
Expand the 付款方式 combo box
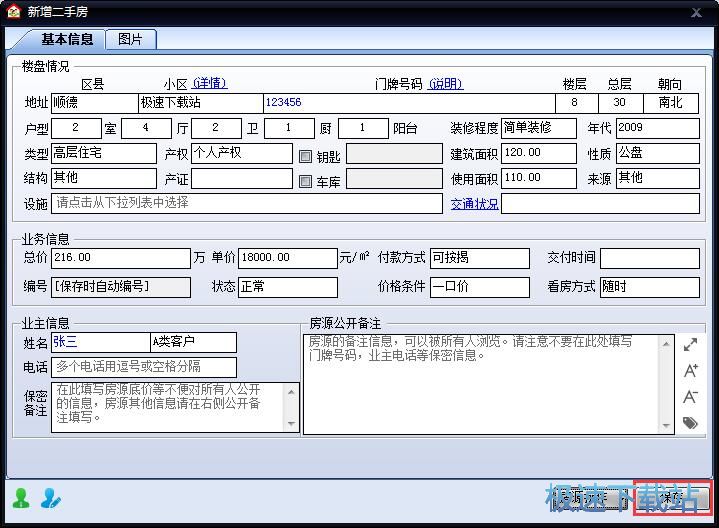point(479,258)
